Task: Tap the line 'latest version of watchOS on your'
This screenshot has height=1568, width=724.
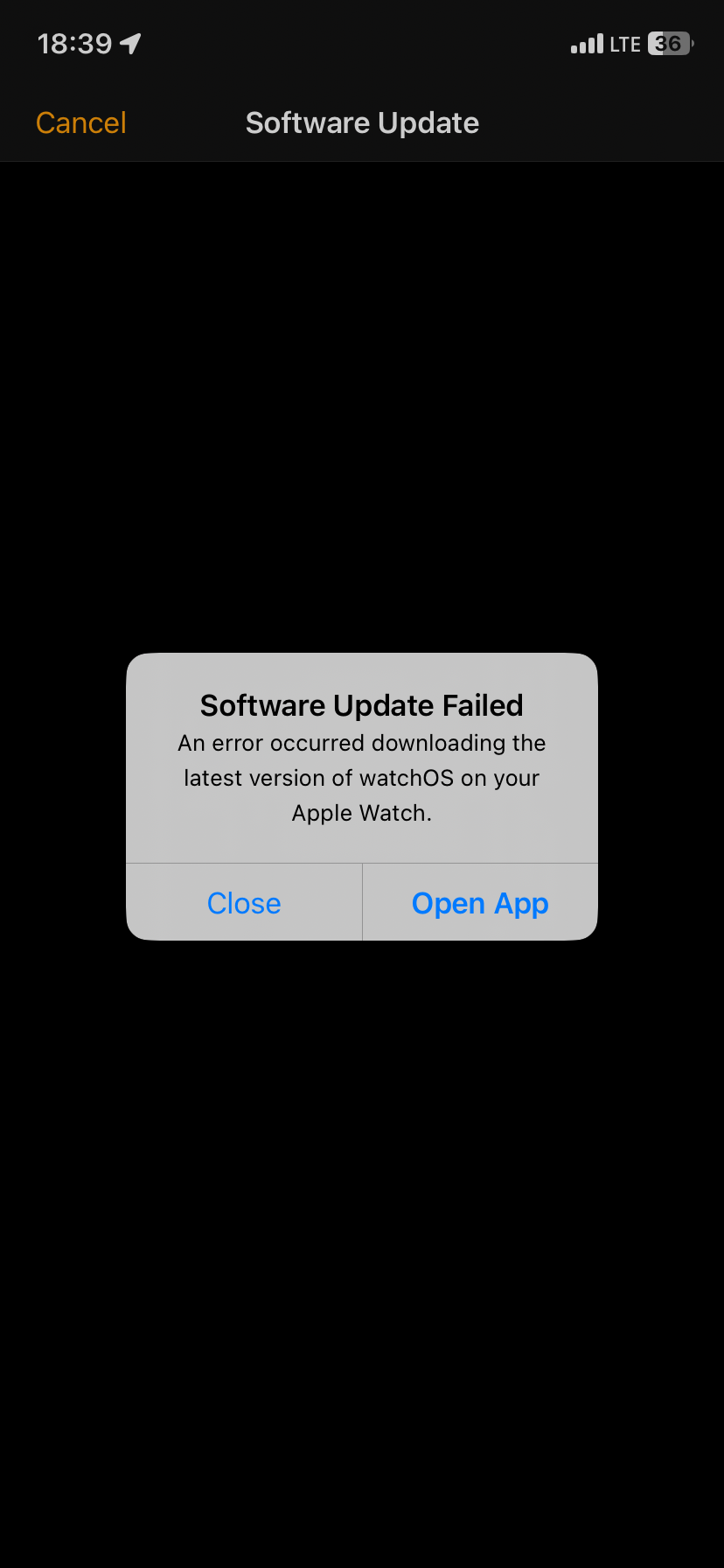Action: [x=362, y=778]
